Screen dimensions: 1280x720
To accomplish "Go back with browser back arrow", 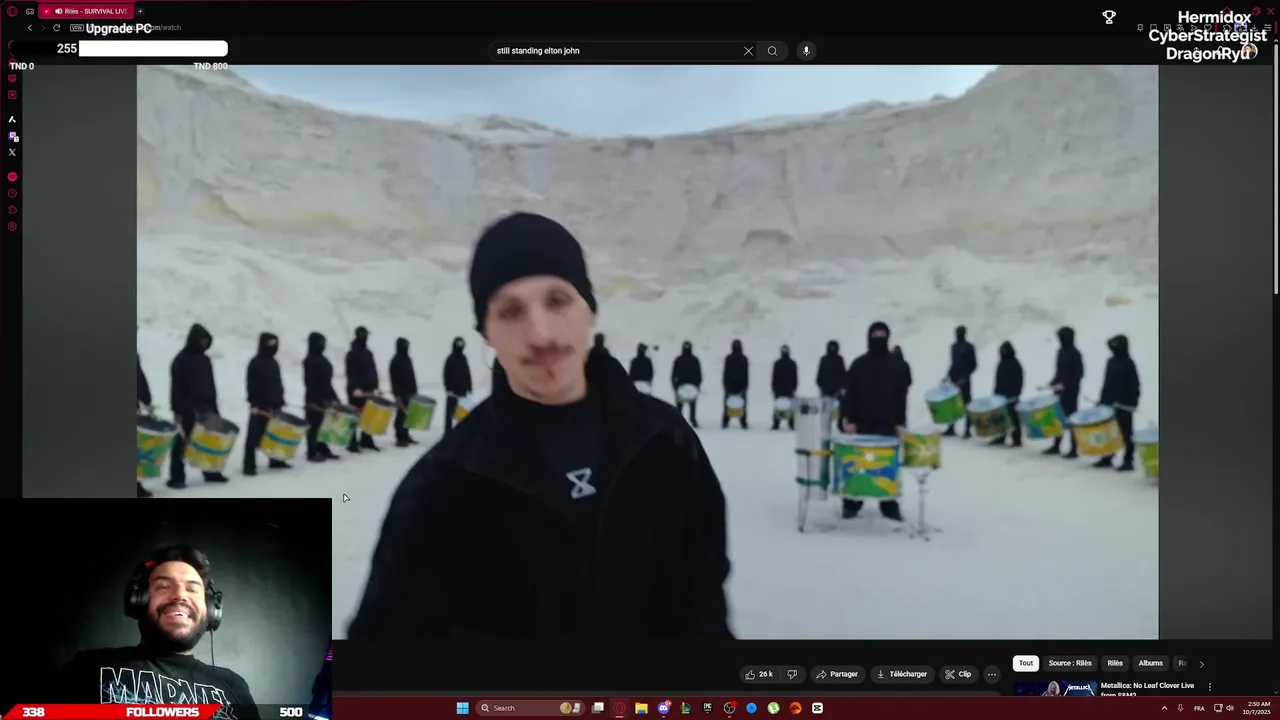I will click(30, 28).
